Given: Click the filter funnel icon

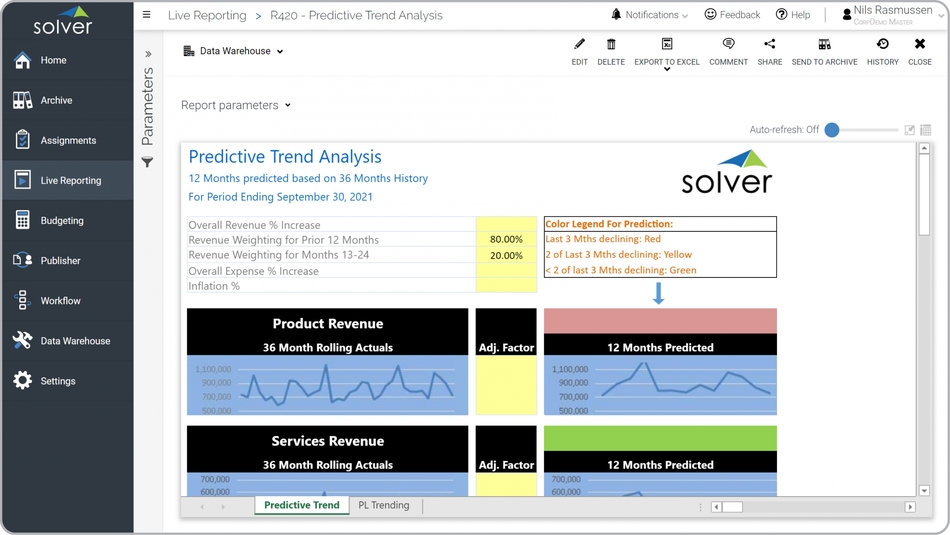Looking at the screenshot, I should point(147,162).
